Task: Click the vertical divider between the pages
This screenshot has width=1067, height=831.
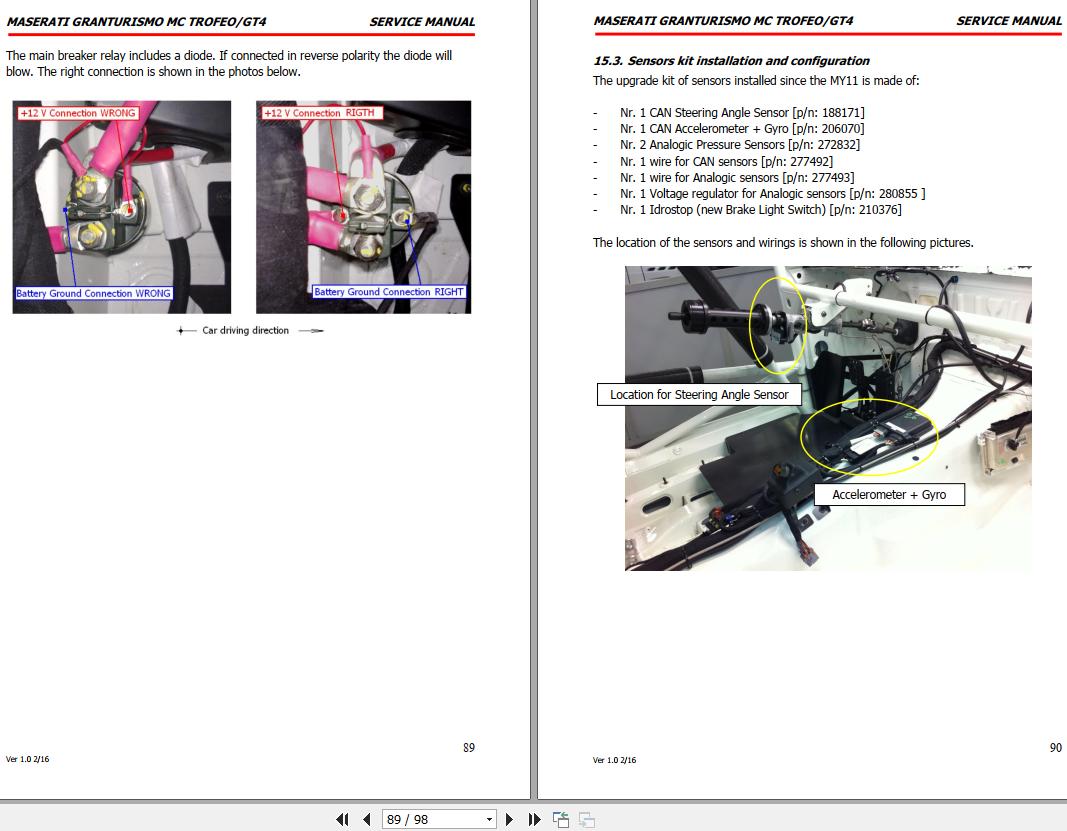Action: coord(534,400)
